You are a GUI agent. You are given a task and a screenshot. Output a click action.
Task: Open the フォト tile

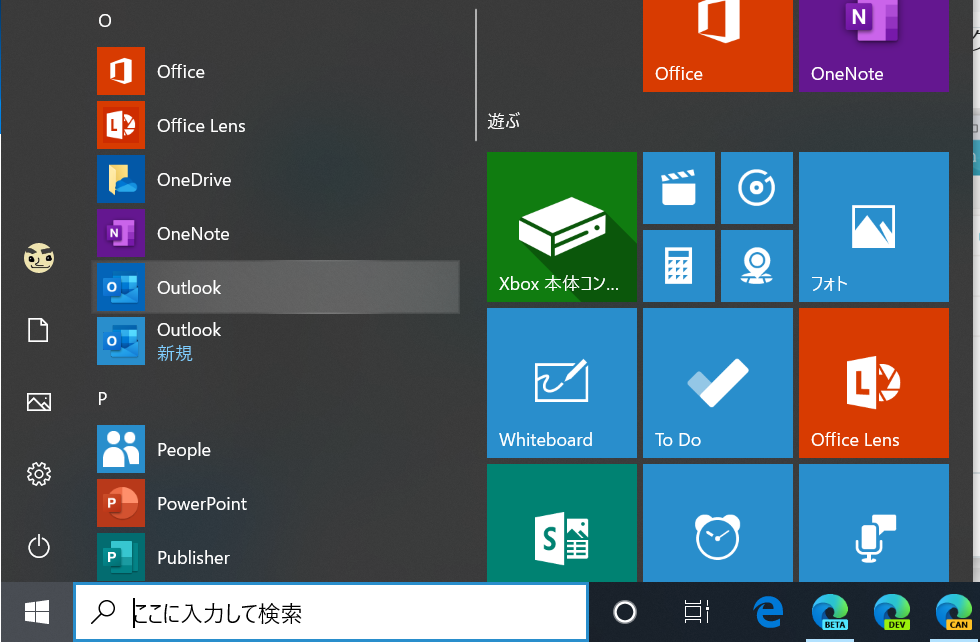point(874,227)
